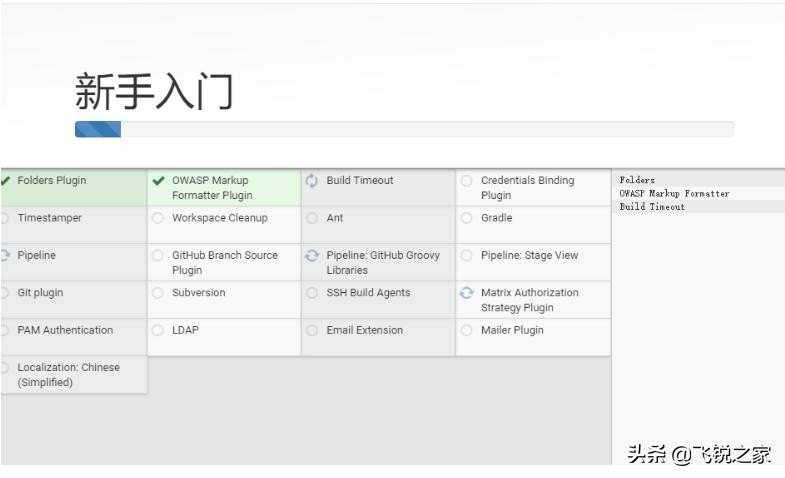Click the sync icon next to Pipeline: GitHub Groovy Libraries
The width and height of the screenshot is (785, 478).
[312, 256]
